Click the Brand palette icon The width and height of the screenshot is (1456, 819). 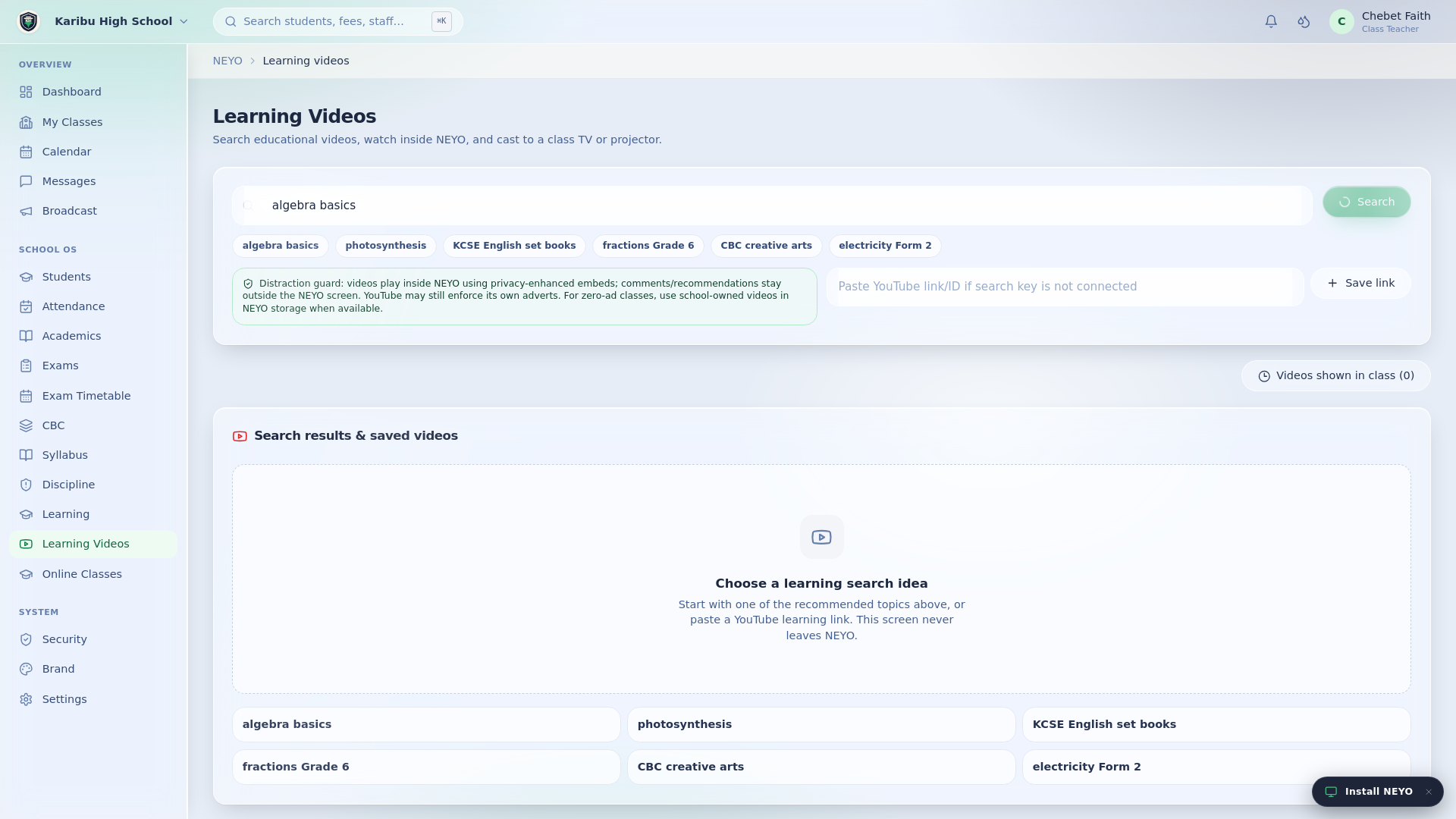[26, 669]
